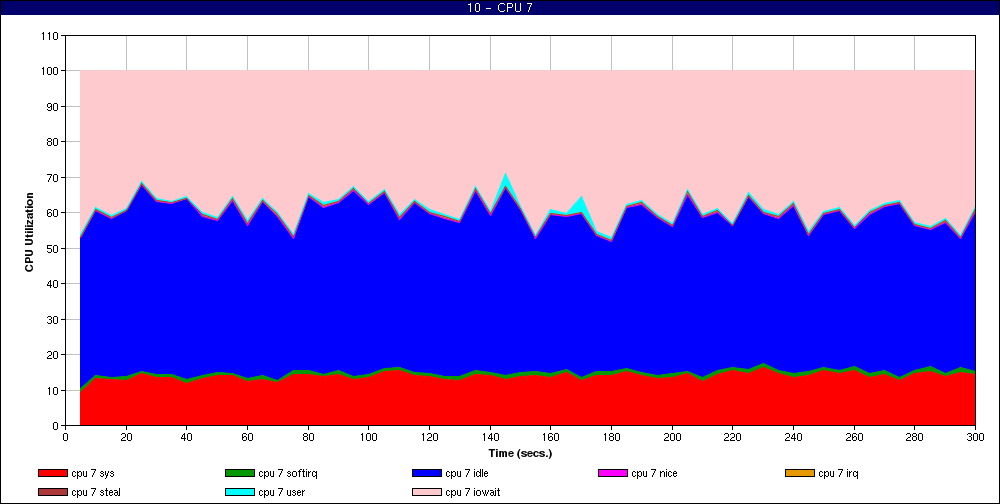The height and width of the screenshot is (504, 1000).
Task: Click the magenta cpu 7 nice legend swatch
Action: tap(613, 473)
